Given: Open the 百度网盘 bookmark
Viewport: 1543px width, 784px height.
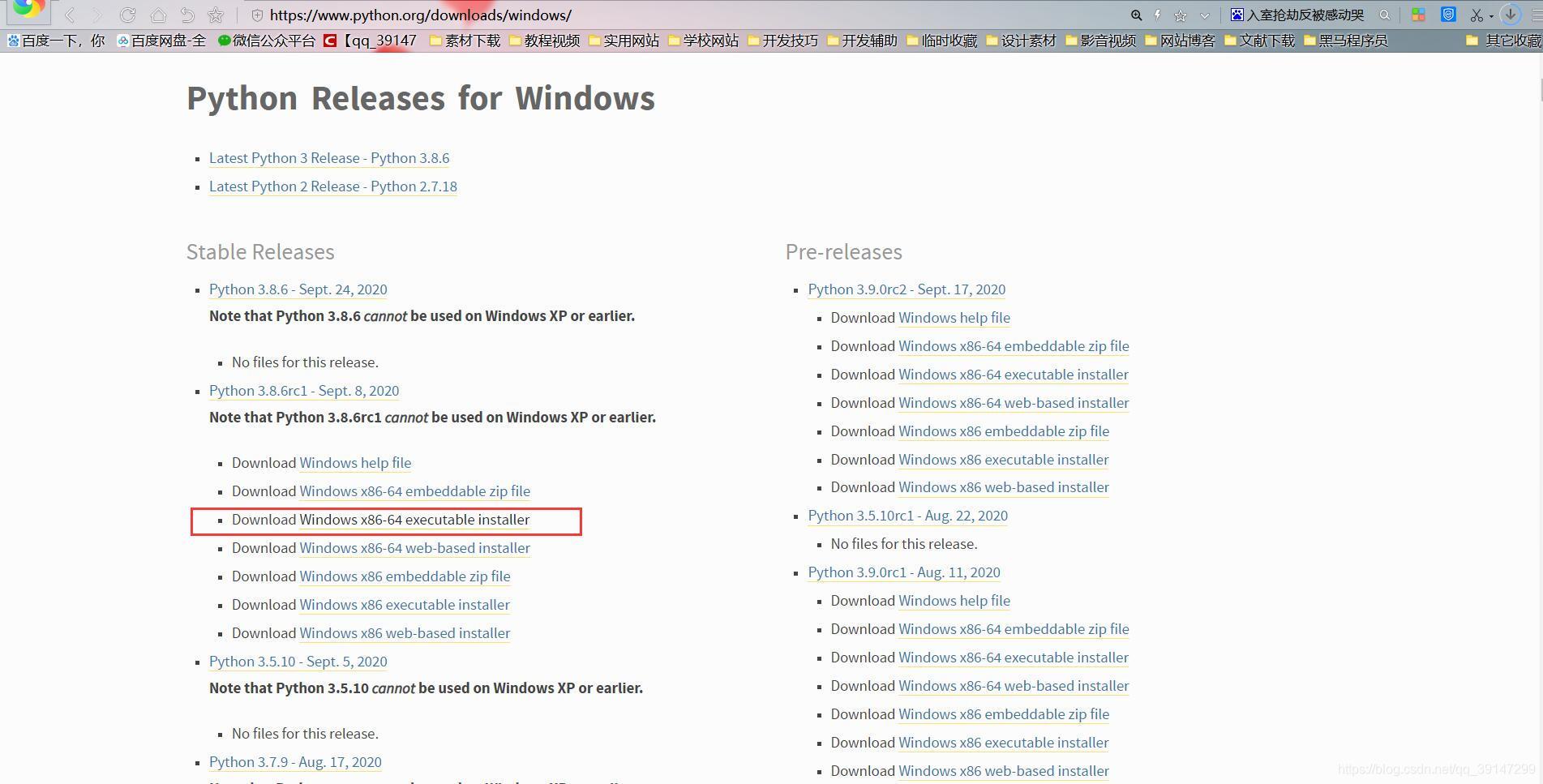Looking at the screenshot, I should (161, 41).
